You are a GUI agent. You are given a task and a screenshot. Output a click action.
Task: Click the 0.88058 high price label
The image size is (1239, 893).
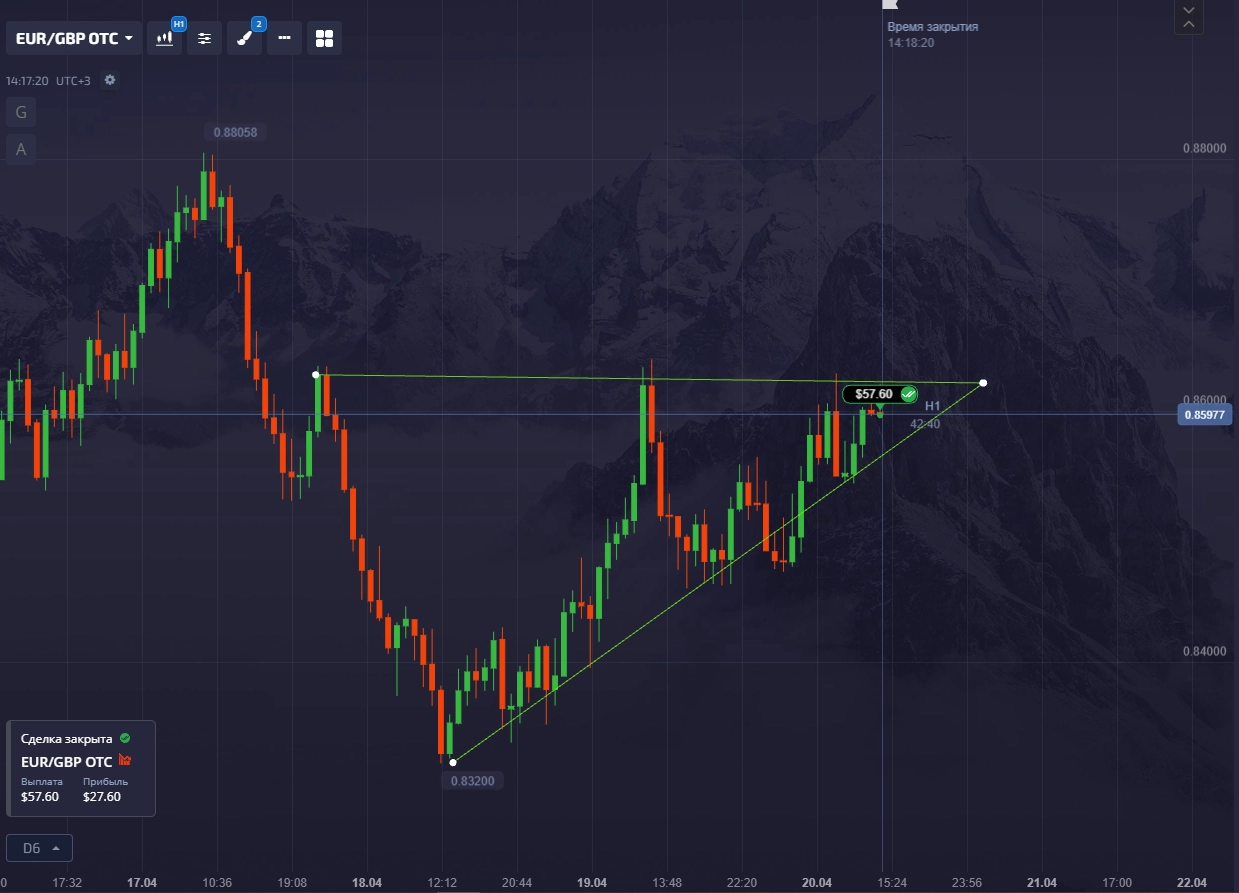pyautogui.click(x=235, y=132)
